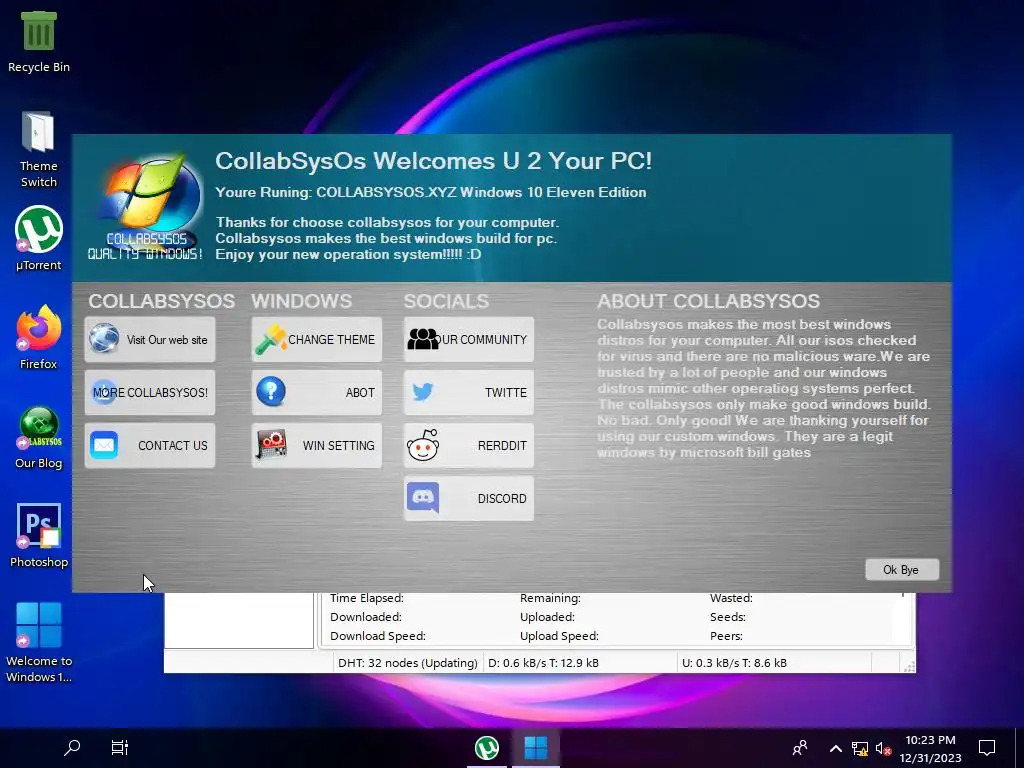Screen dimensions: 1024x768
Task: Click the DISCORD social button
Action: point(469,498)
